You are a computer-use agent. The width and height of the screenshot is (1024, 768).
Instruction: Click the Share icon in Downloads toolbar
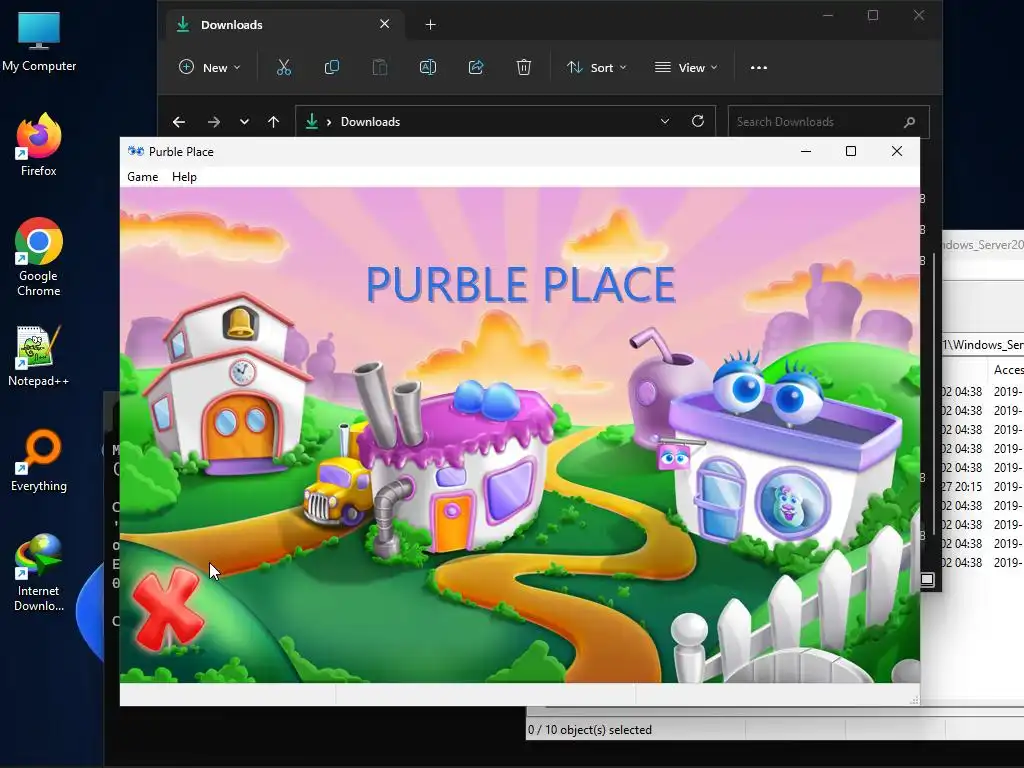[476, 67]
